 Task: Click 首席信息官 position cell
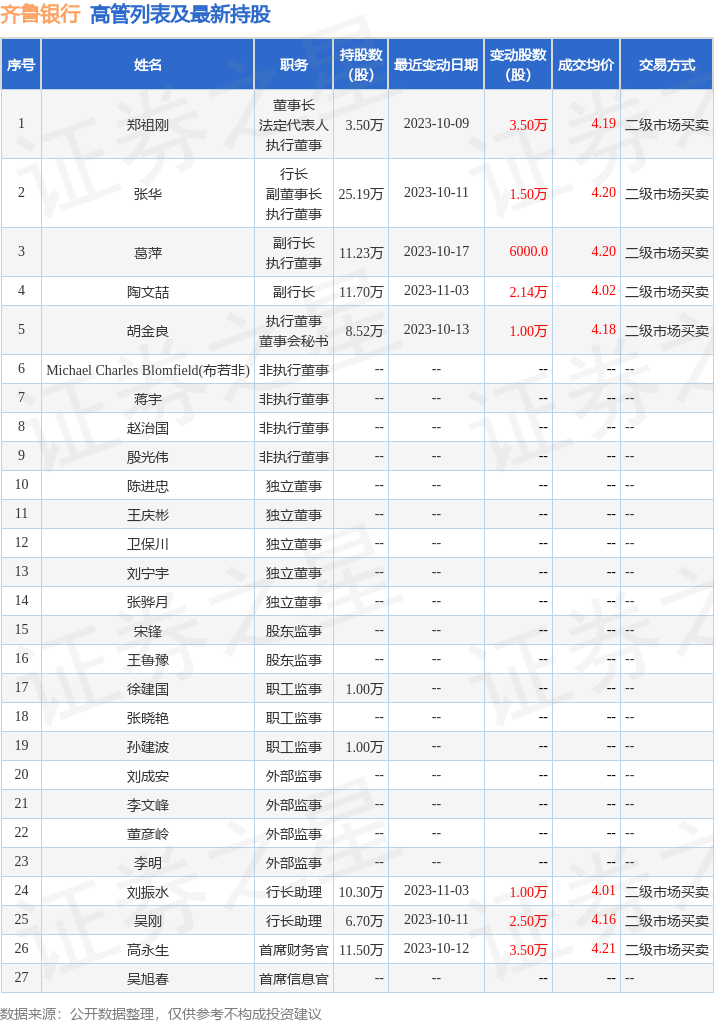(294, 979)
